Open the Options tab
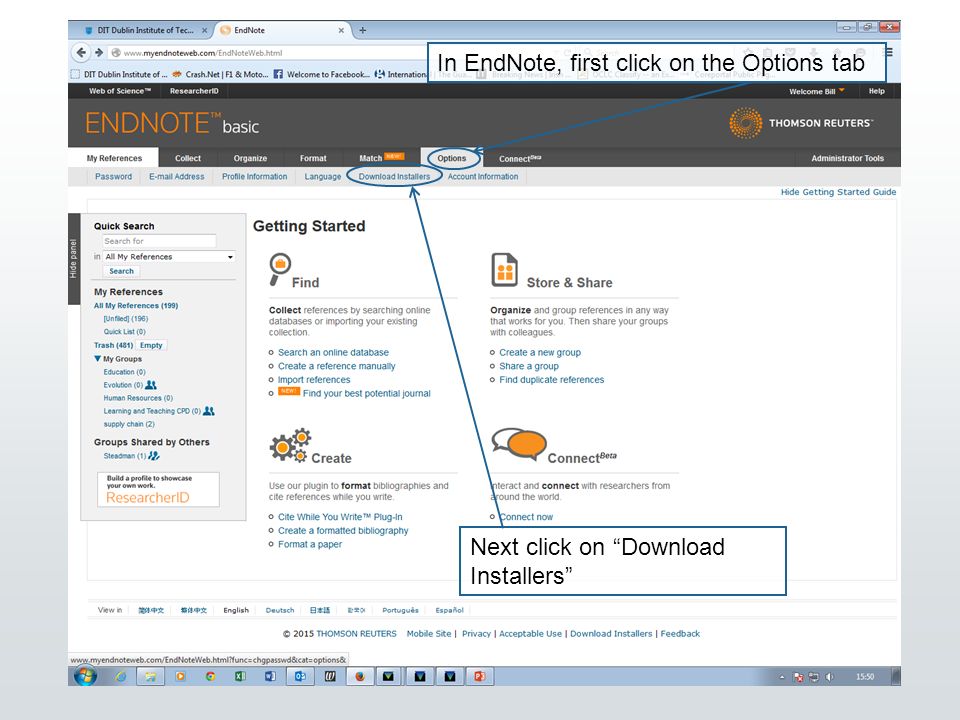 tap(452, 158)
